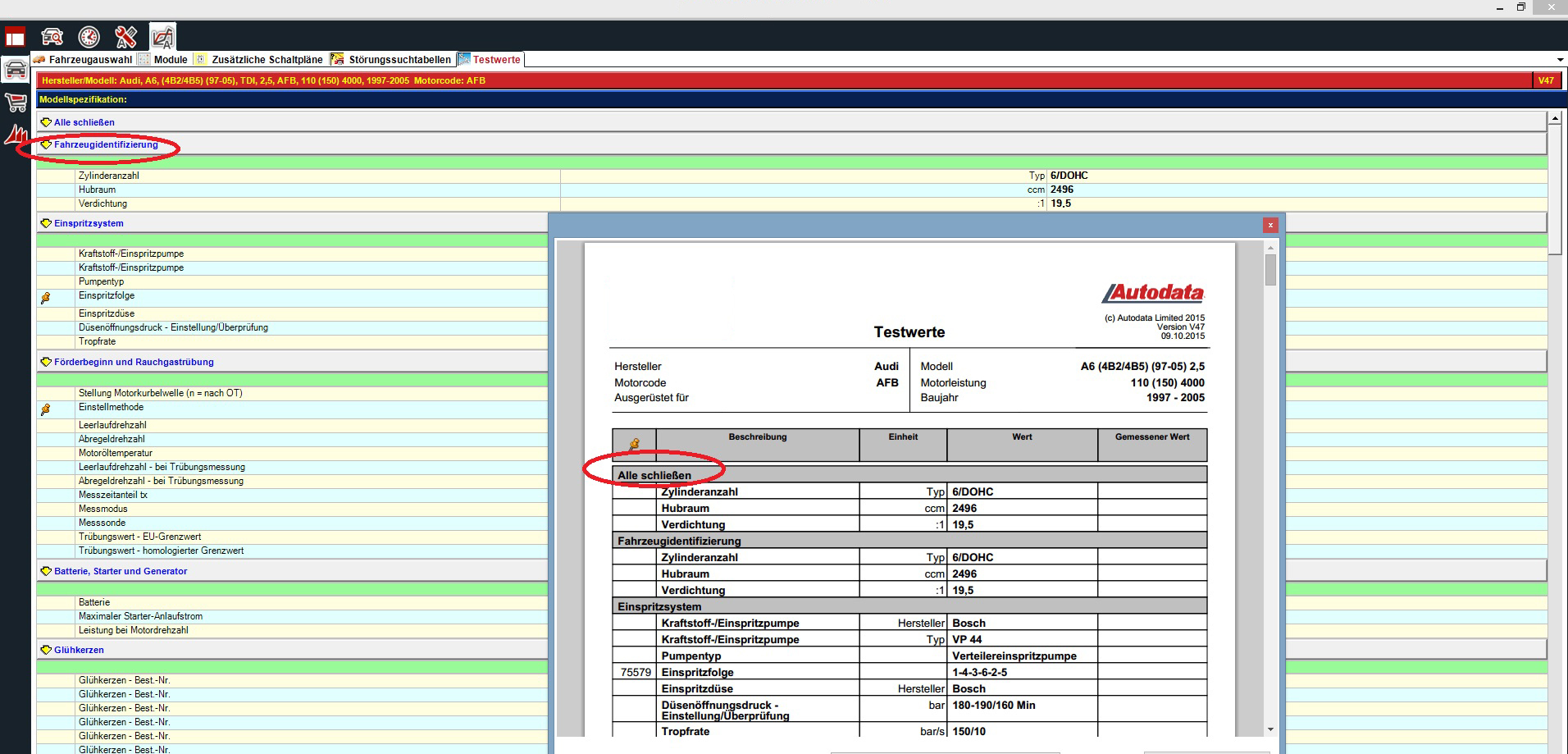This screenshot has width=1568, height=754.
Task: Click the up arrow of main list scrollbar
Action: [1555, 119]
